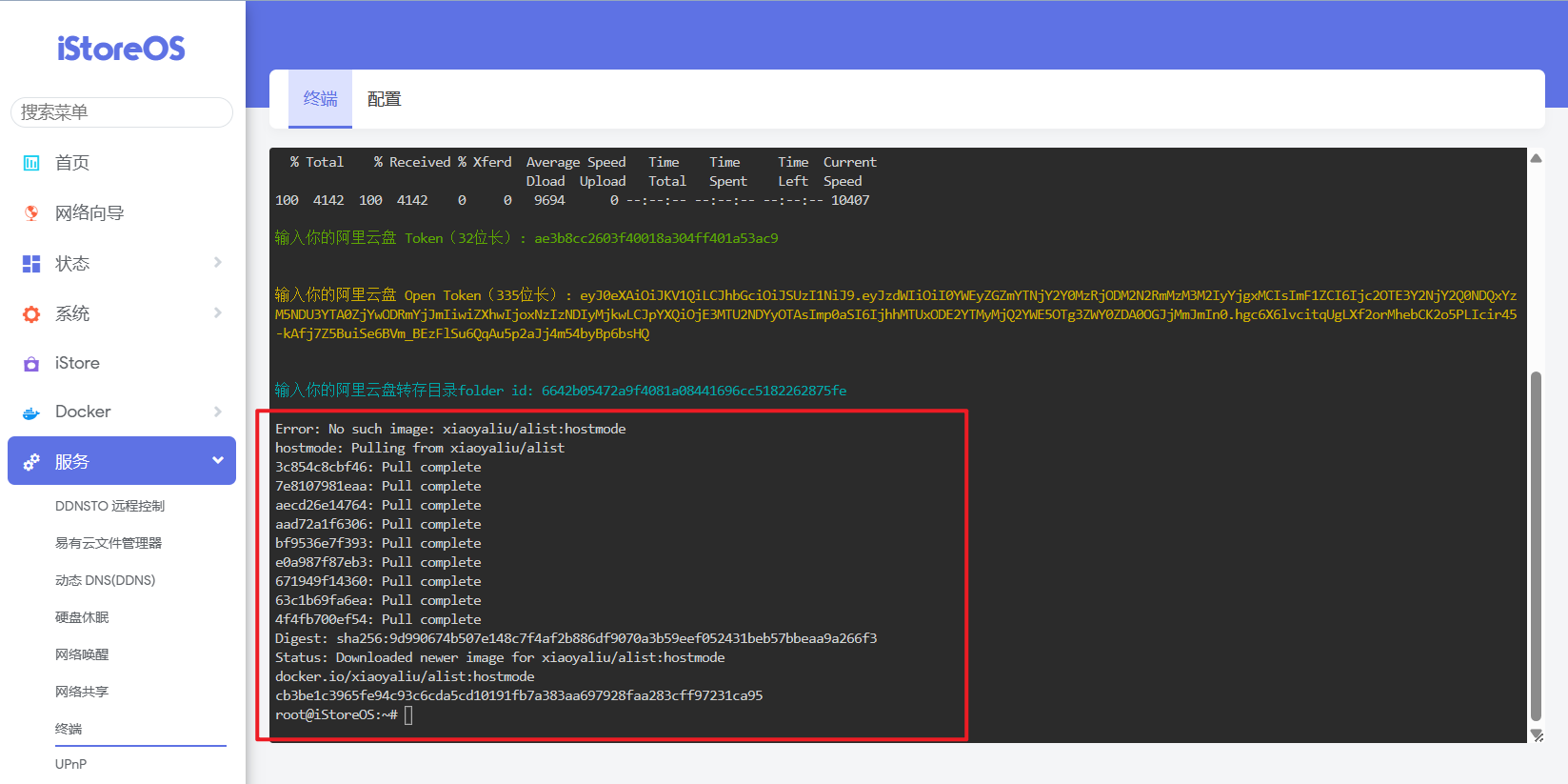Click the terminal scrollbar down arrow

(1536, 734)
